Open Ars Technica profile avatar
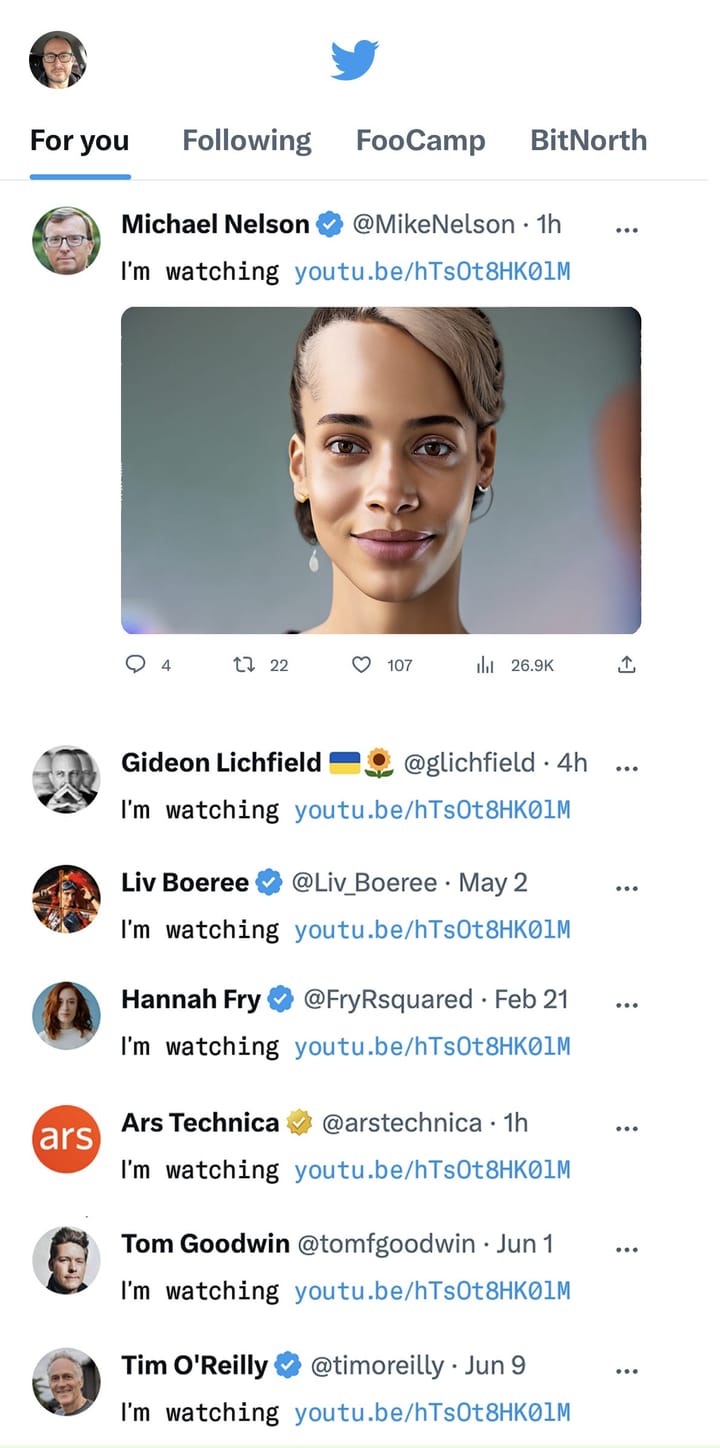This screenshot has height=1448, width=720. tap(66, 1138)
